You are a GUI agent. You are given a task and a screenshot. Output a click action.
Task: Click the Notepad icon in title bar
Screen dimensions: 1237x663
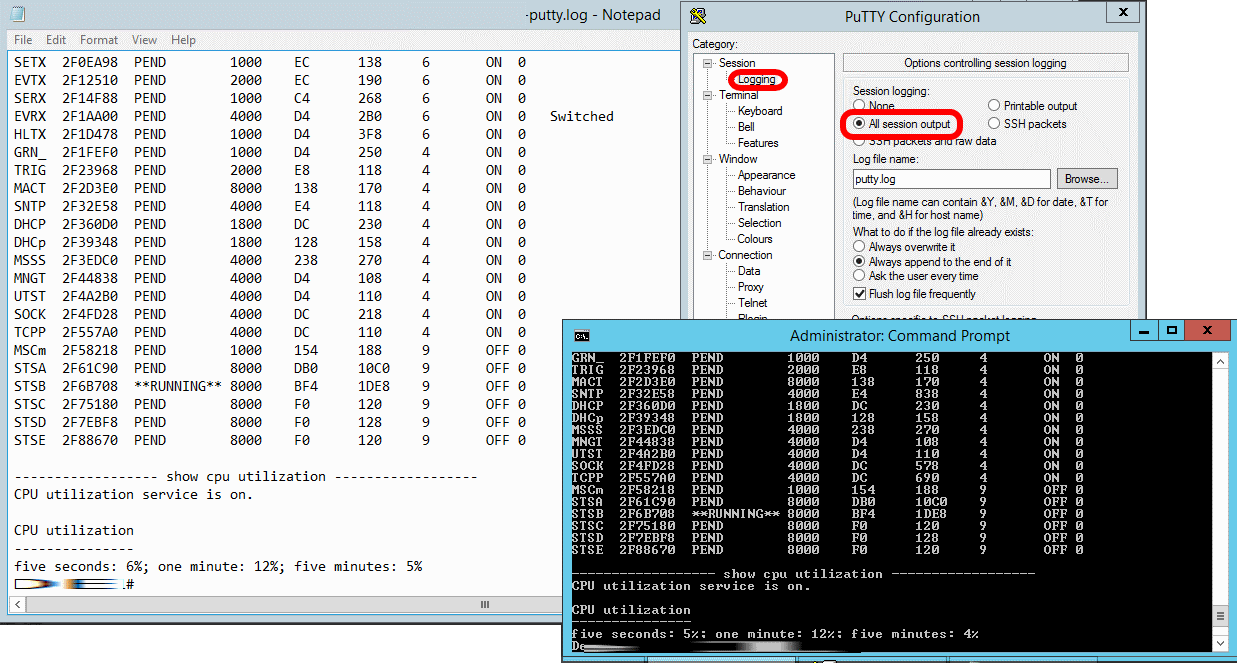17,15
